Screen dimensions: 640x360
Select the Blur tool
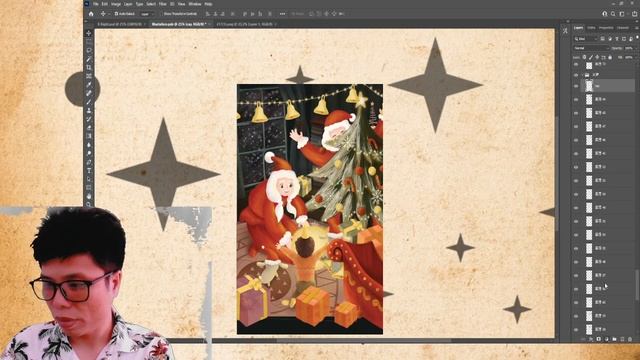(89, 144)
